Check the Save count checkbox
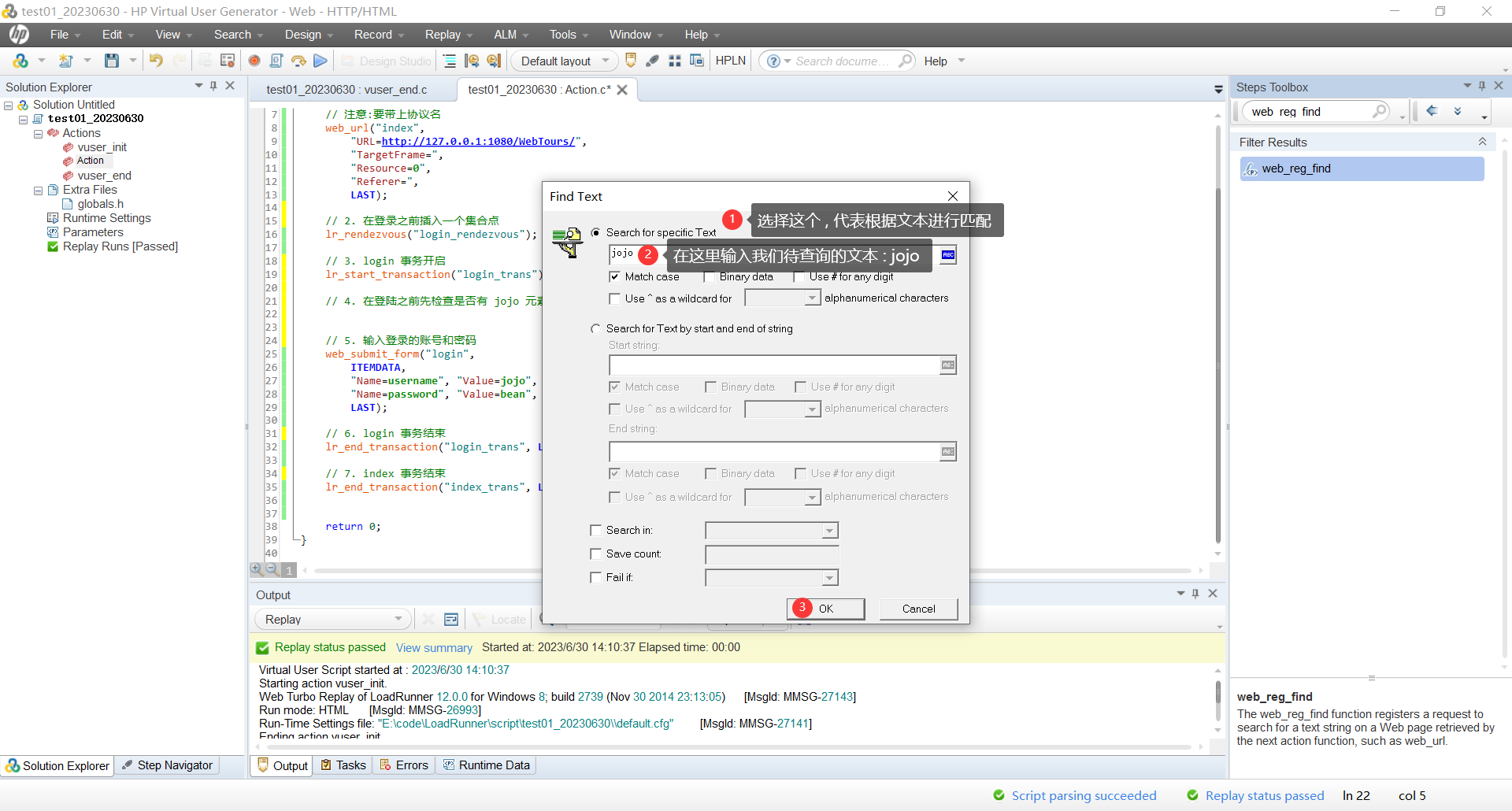The width and height of the screenshot is (1512, 811). click(596, 554)
